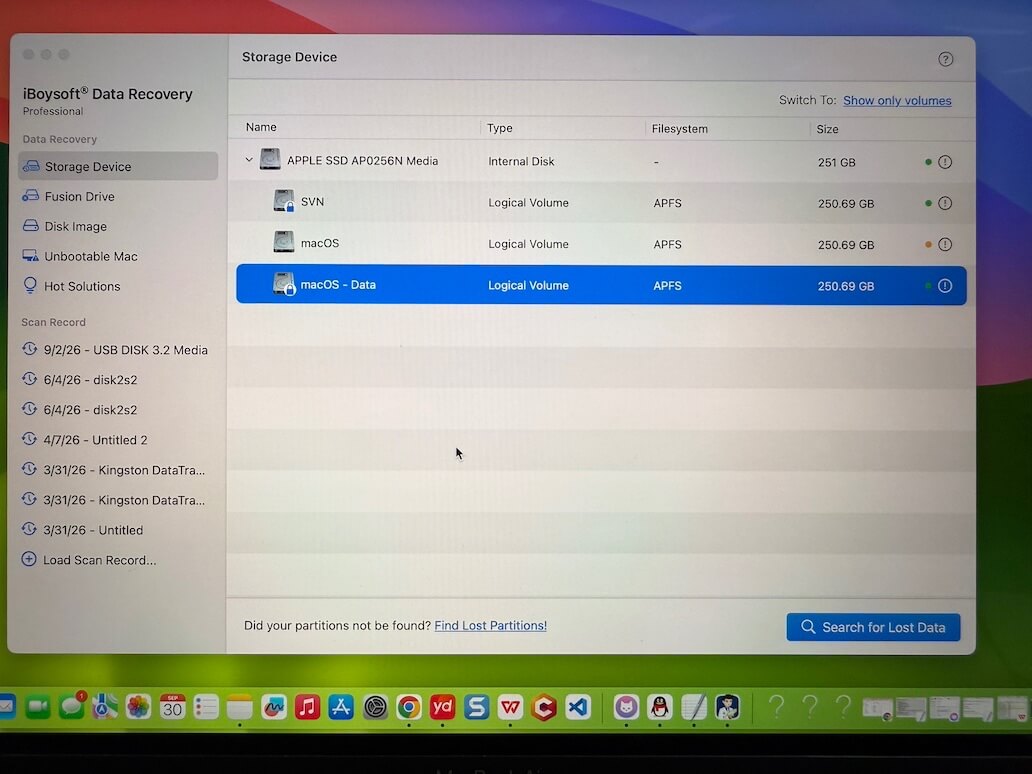Open Calendar from the Dock
The image size is (1032, 774).
(x=172, y=707)
